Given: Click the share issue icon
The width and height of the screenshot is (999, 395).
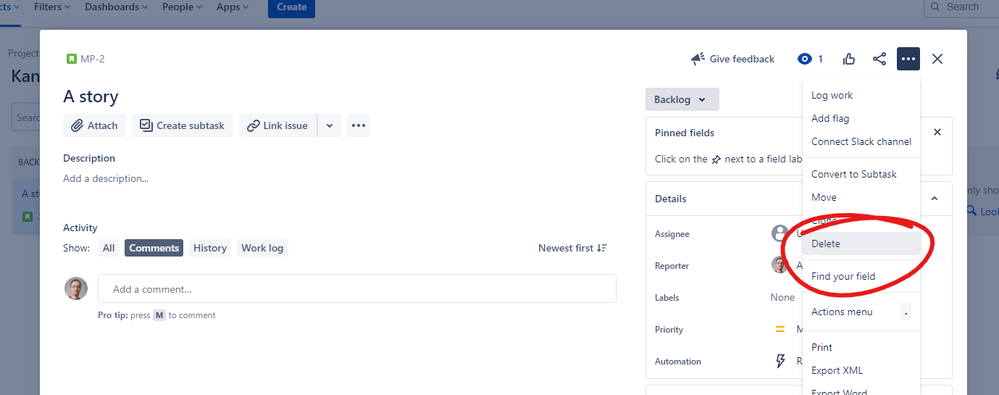Looking at the screenshot, I should coord(879,59).
